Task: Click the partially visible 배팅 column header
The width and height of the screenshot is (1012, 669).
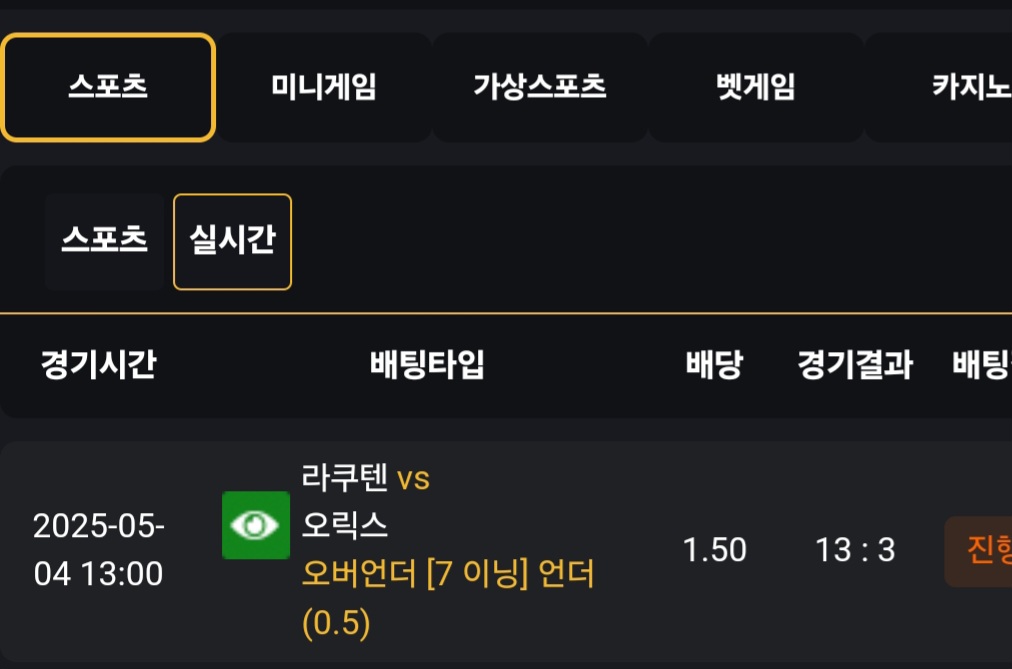Action: 982,364
